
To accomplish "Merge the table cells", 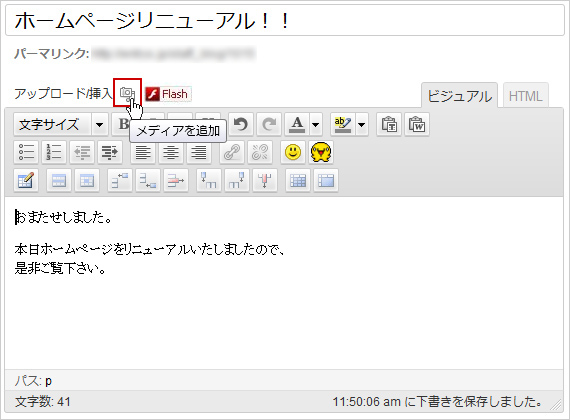I will tap(326, 180).
